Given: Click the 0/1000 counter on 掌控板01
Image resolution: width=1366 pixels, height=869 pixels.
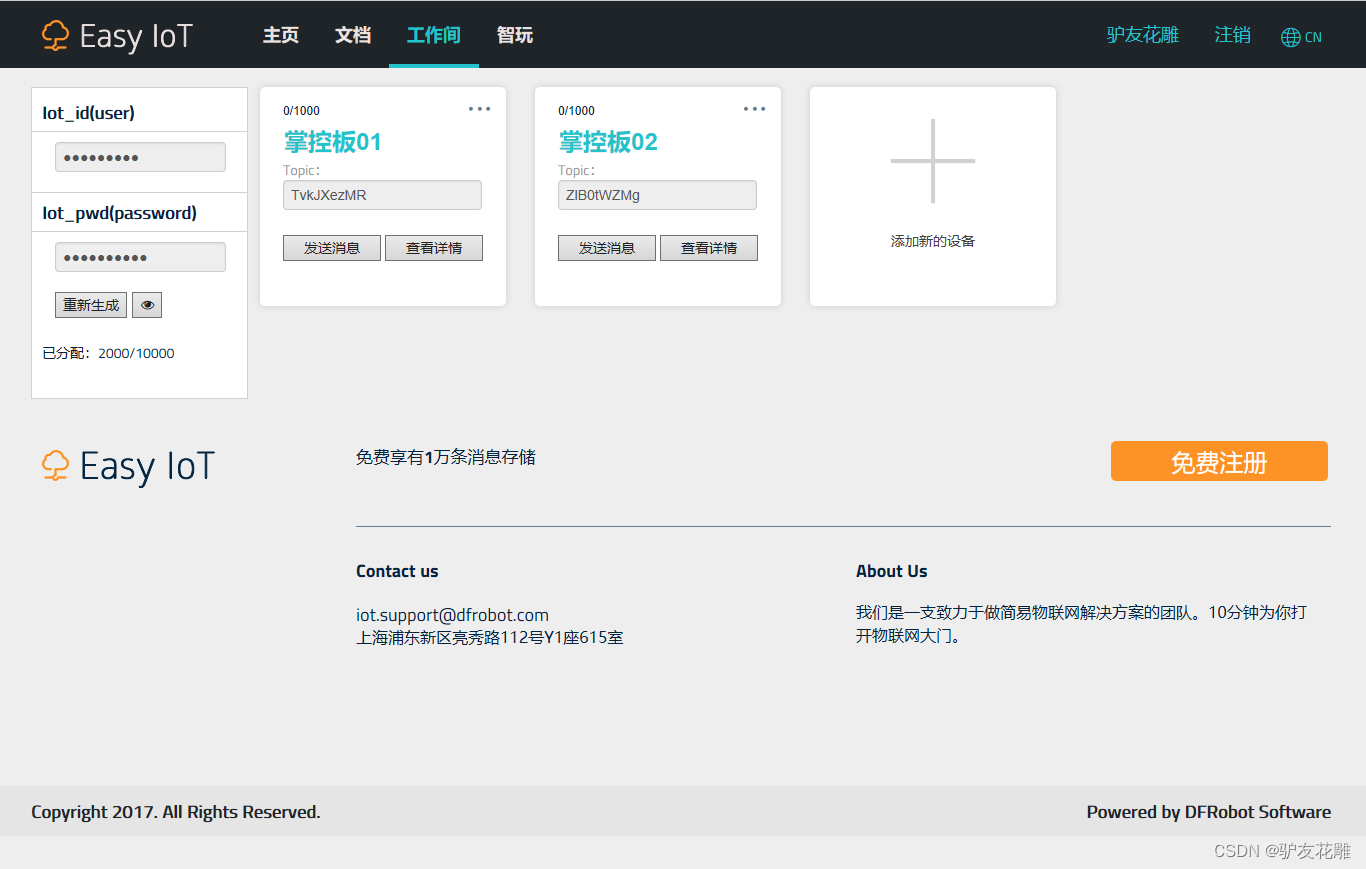Looking at the screenshot, I should [302, 111].
